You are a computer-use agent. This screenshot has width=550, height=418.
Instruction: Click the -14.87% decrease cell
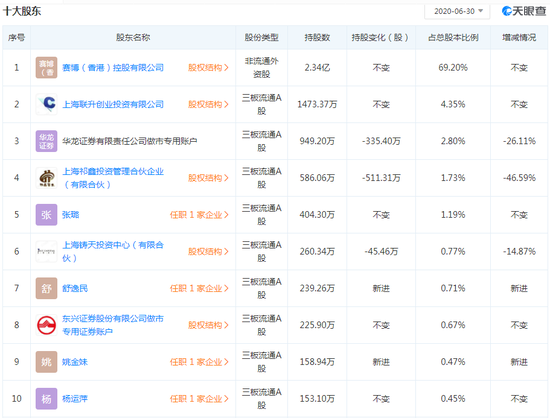pos(519,251)
